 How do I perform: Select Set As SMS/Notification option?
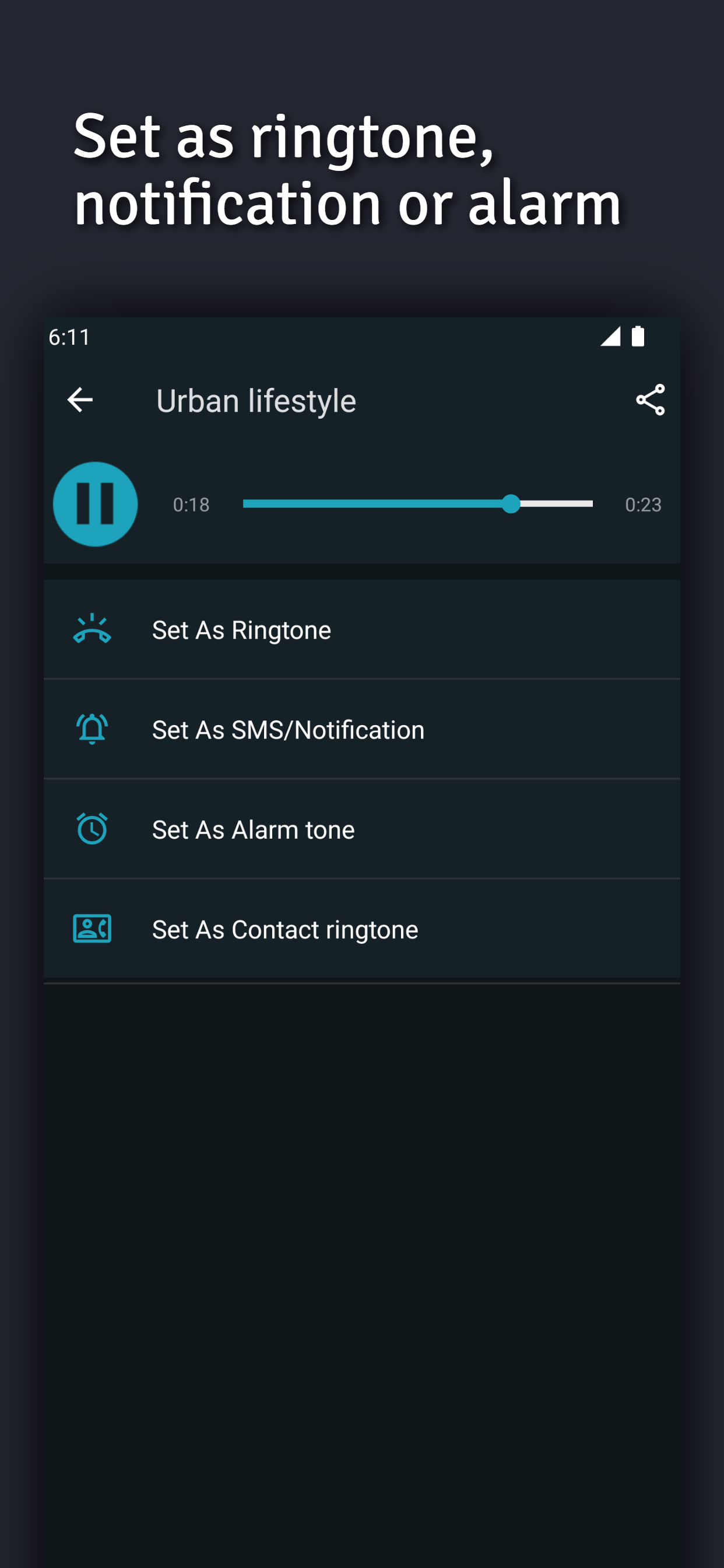click(x=288, y=730)
